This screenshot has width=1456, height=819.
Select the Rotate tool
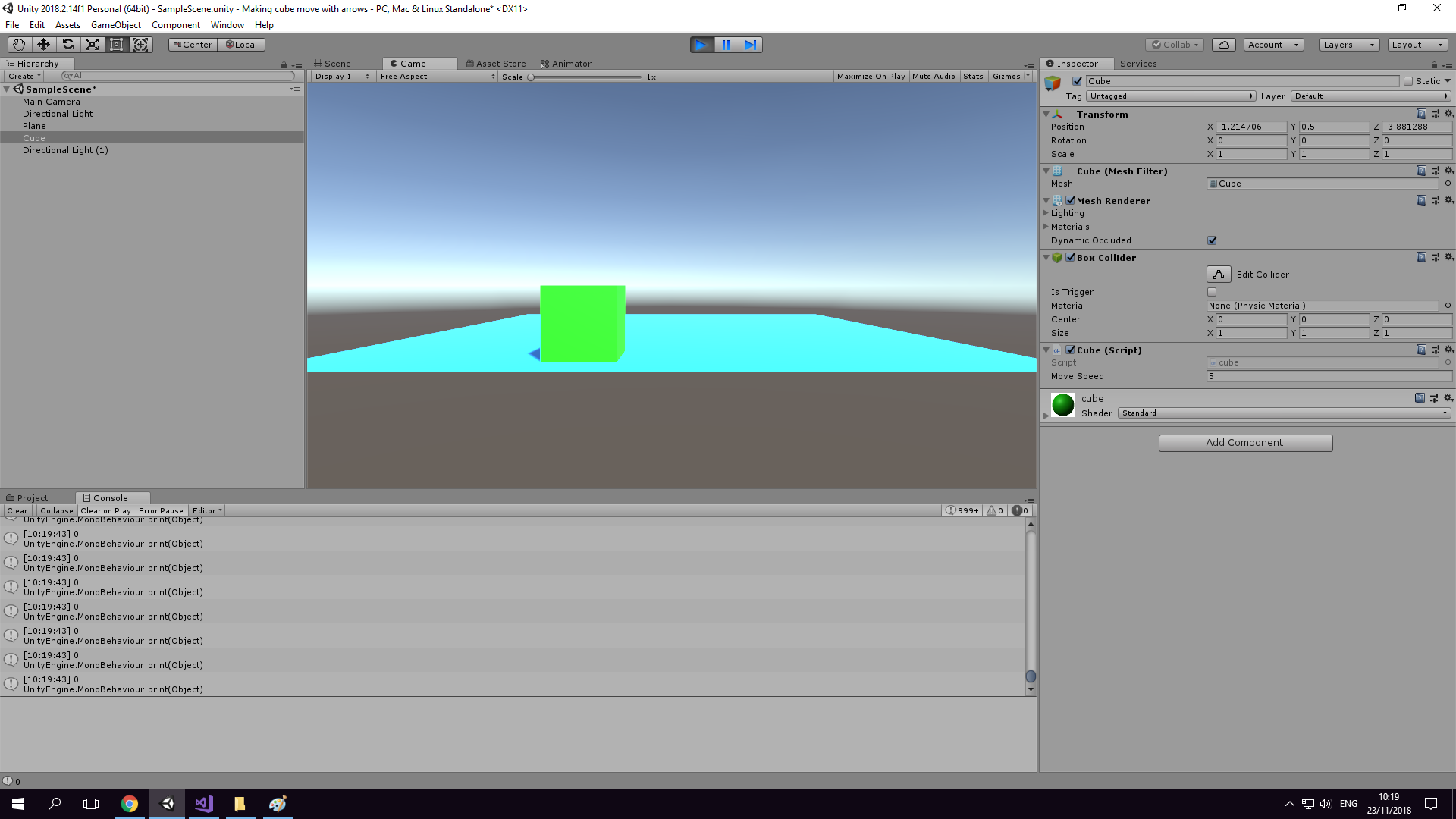coord(67,44)
